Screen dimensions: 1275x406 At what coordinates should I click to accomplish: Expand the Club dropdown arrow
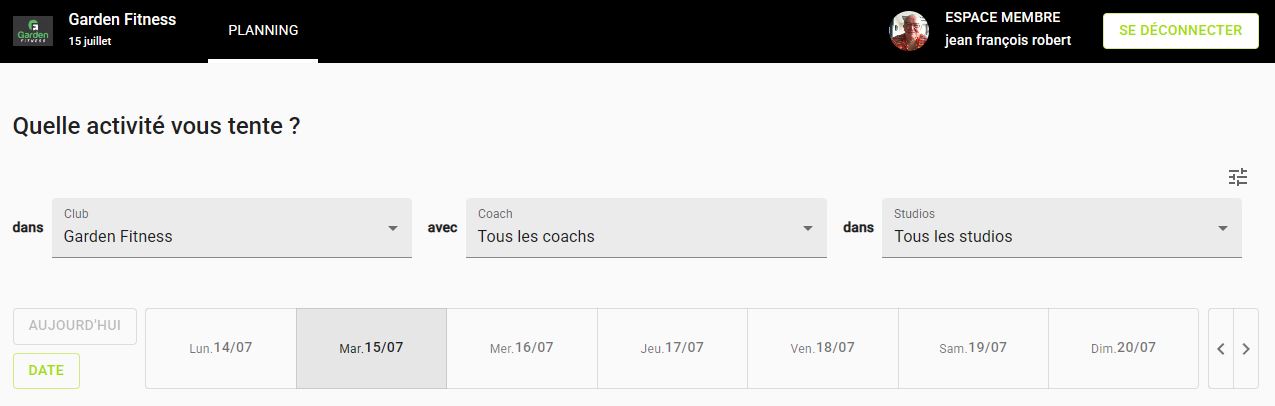coord(393,228)
